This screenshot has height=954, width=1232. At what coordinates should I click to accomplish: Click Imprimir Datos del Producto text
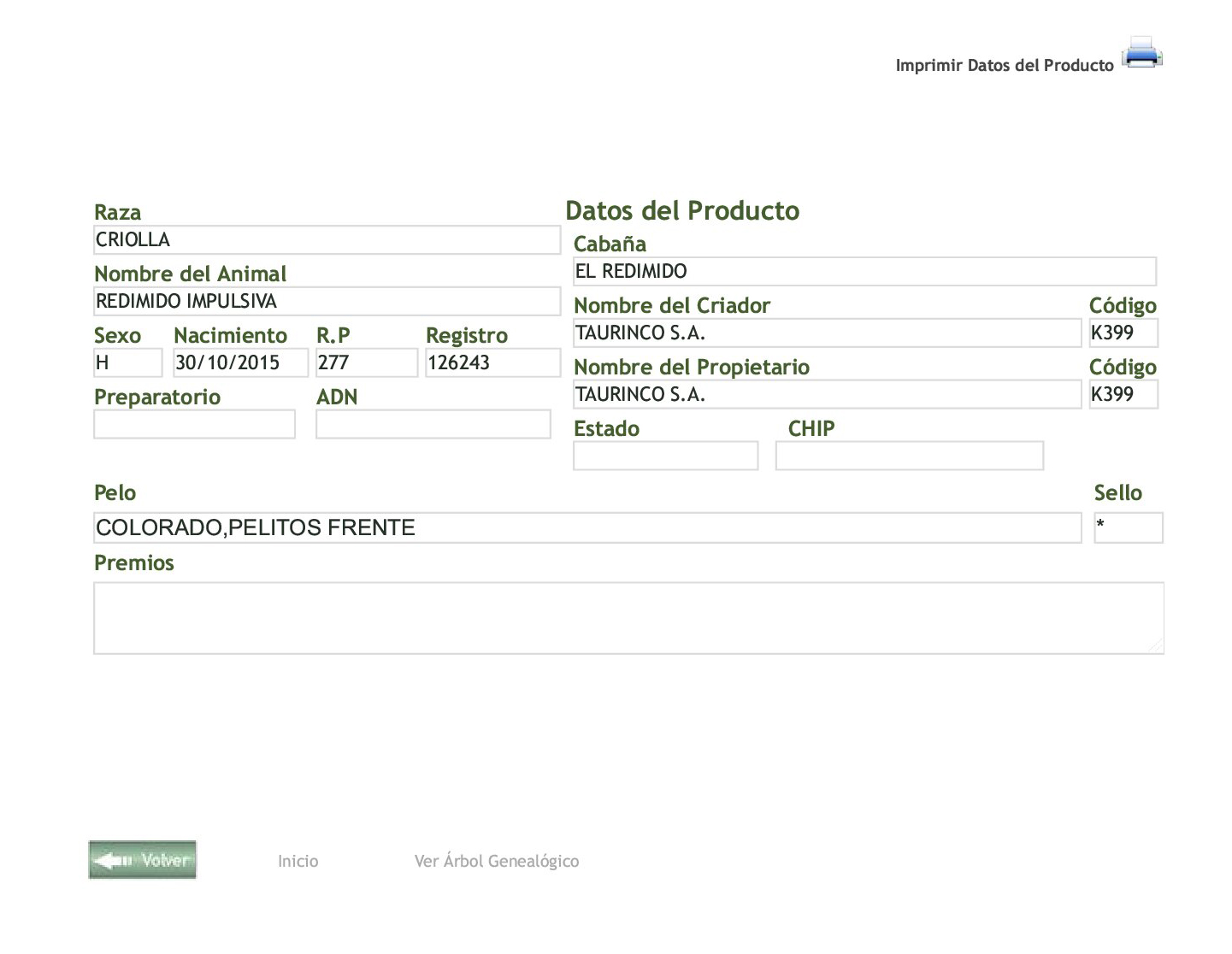1004,66
